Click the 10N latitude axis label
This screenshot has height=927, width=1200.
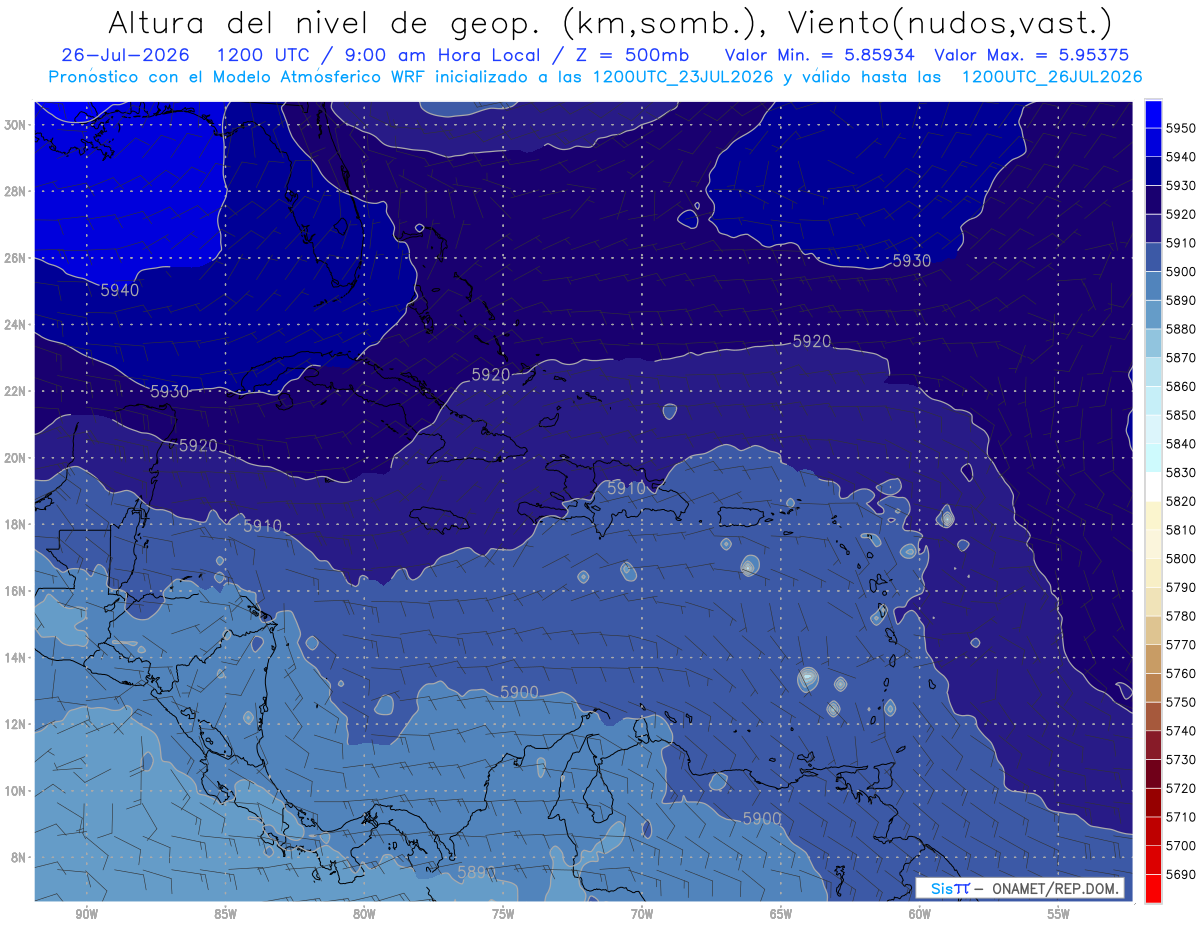click(15, 791)
